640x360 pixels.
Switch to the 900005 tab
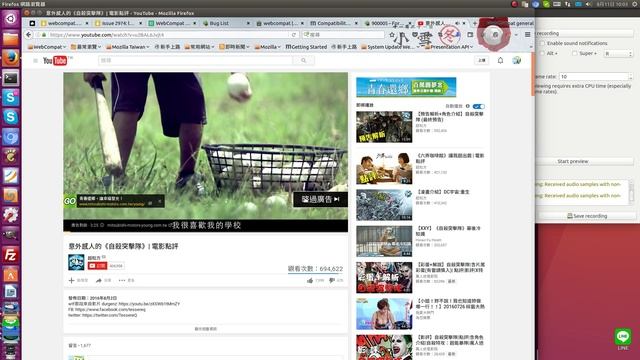click(x=387, y=23)
